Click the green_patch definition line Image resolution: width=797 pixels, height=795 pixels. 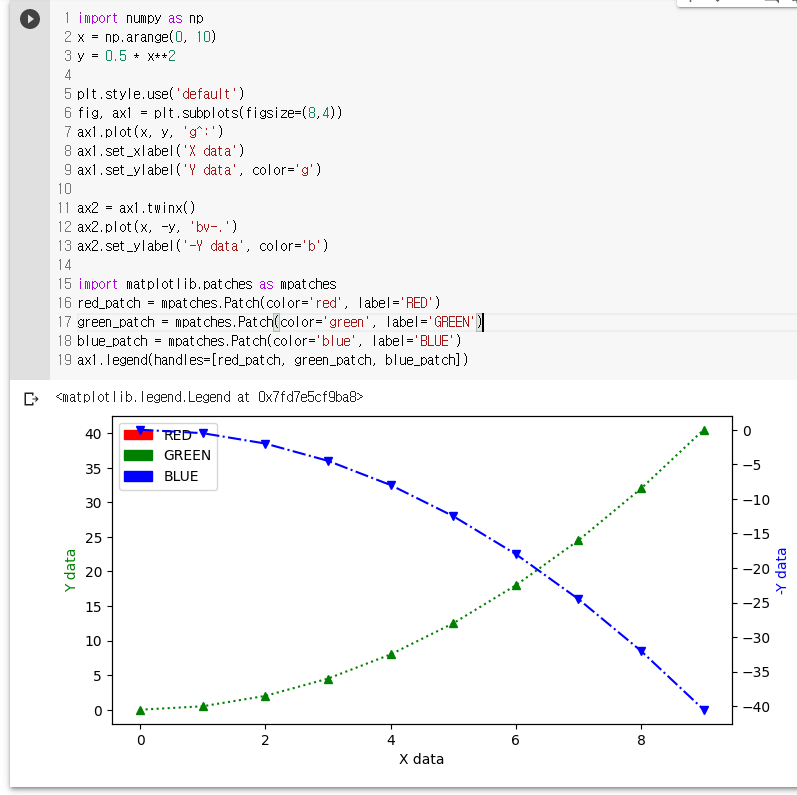click(x=280, y=322)
